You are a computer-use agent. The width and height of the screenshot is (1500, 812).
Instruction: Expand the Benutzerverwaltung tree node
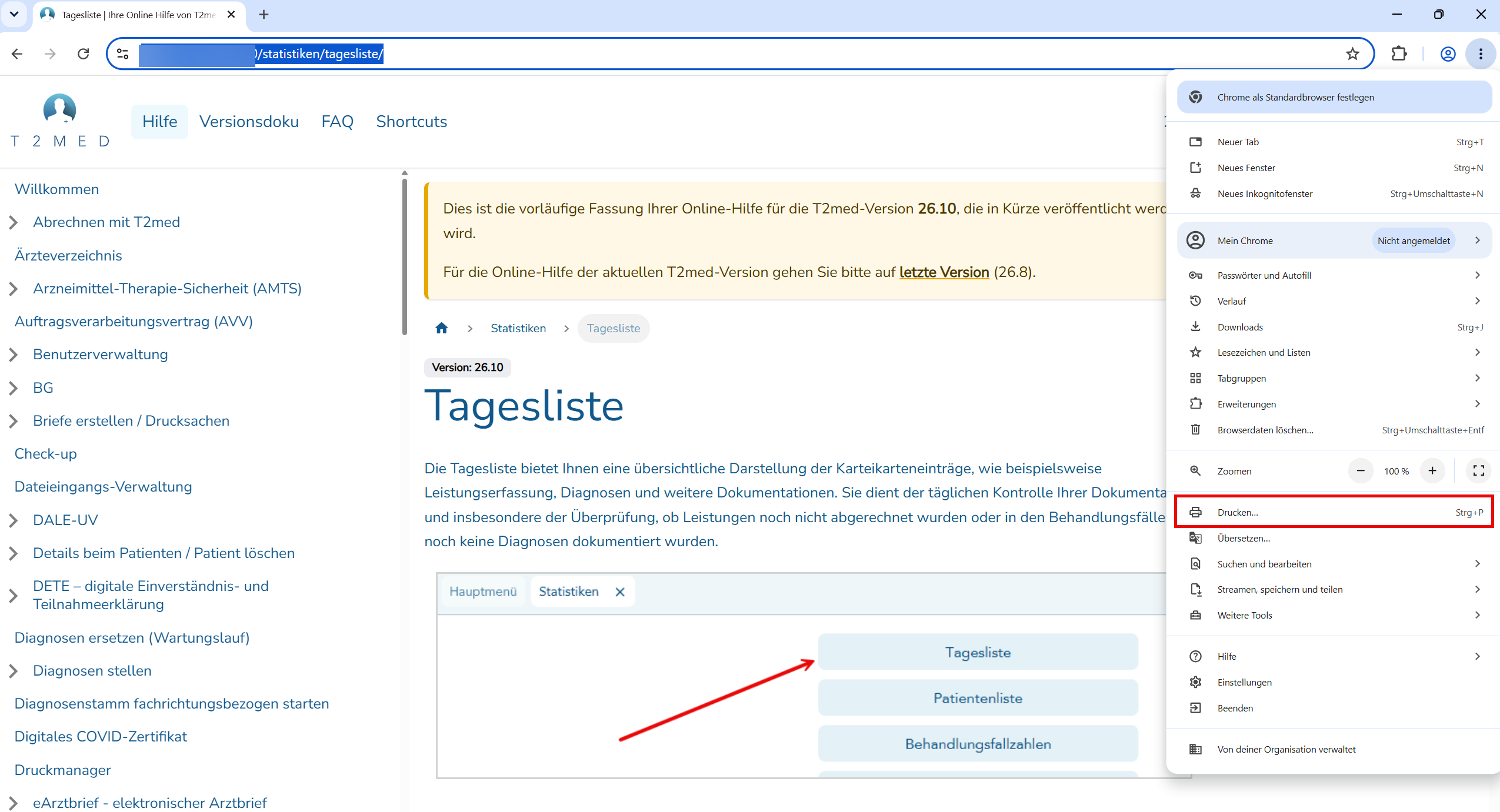14,355
